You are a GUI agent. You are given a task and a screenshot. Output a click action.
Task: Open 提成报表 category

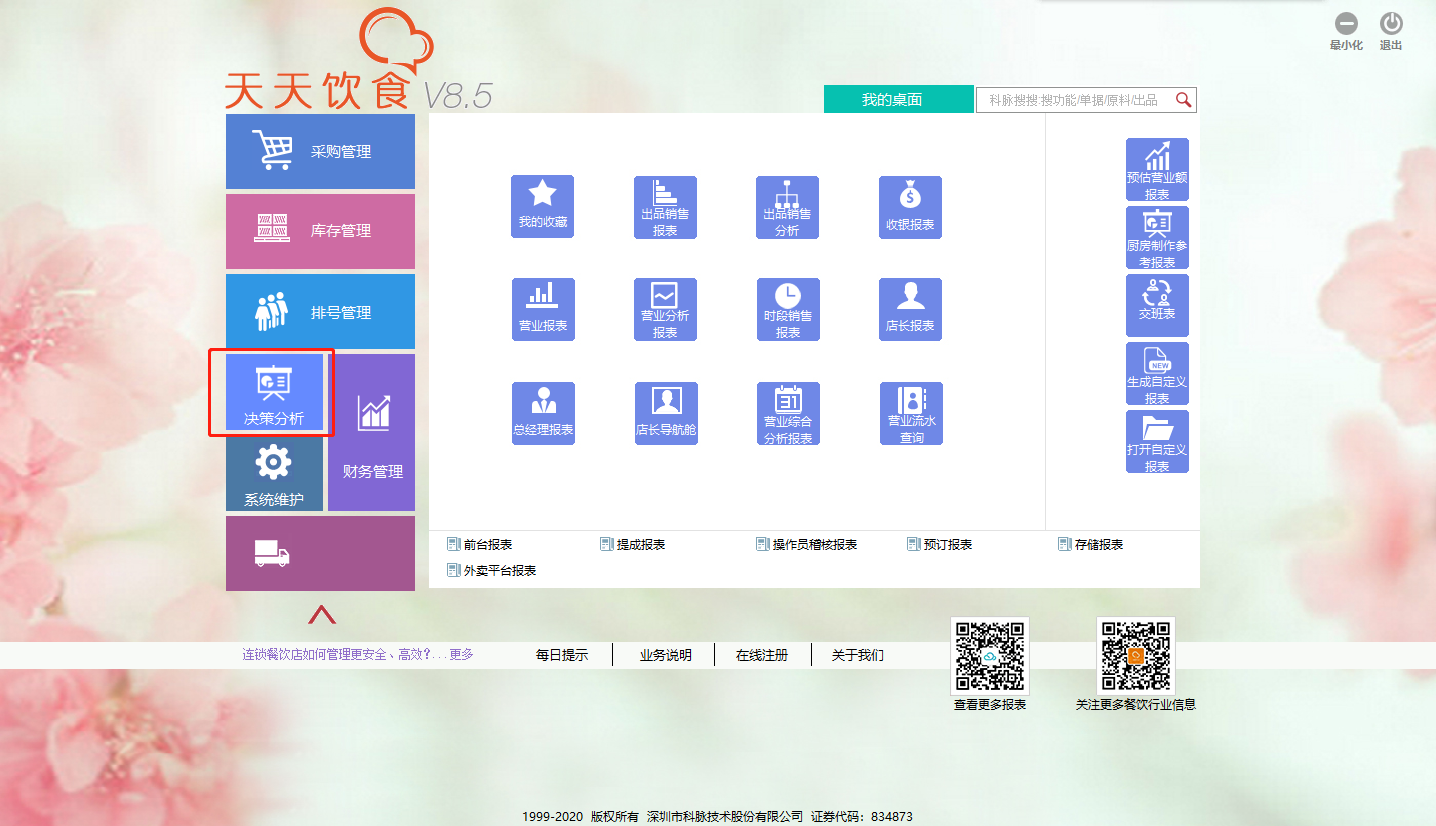[x=632, y=544]
